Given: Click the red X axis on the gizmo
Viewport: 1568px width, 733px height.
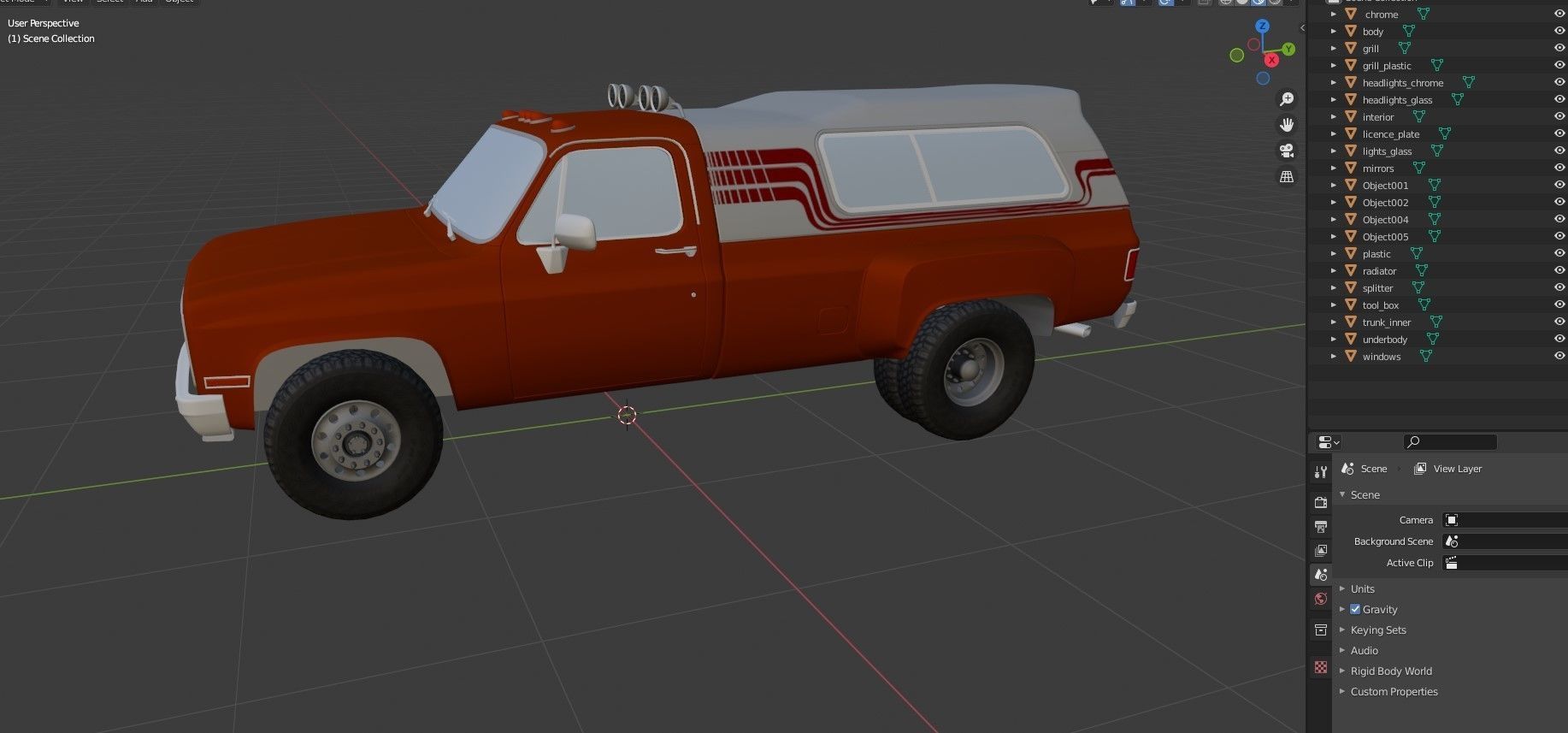Looking at the screenshot, I should [x=1272, y=60].
